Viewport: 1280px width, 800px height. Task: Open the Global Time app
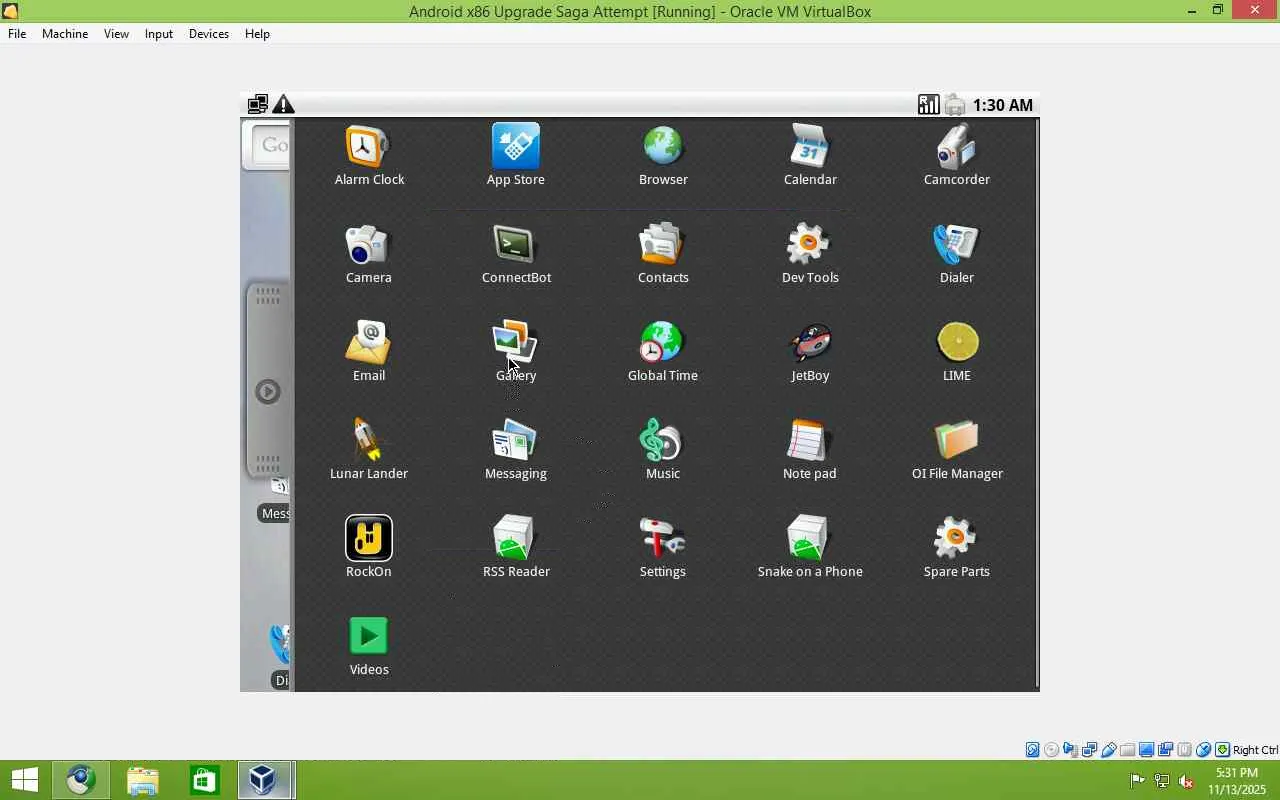(663, 352)
